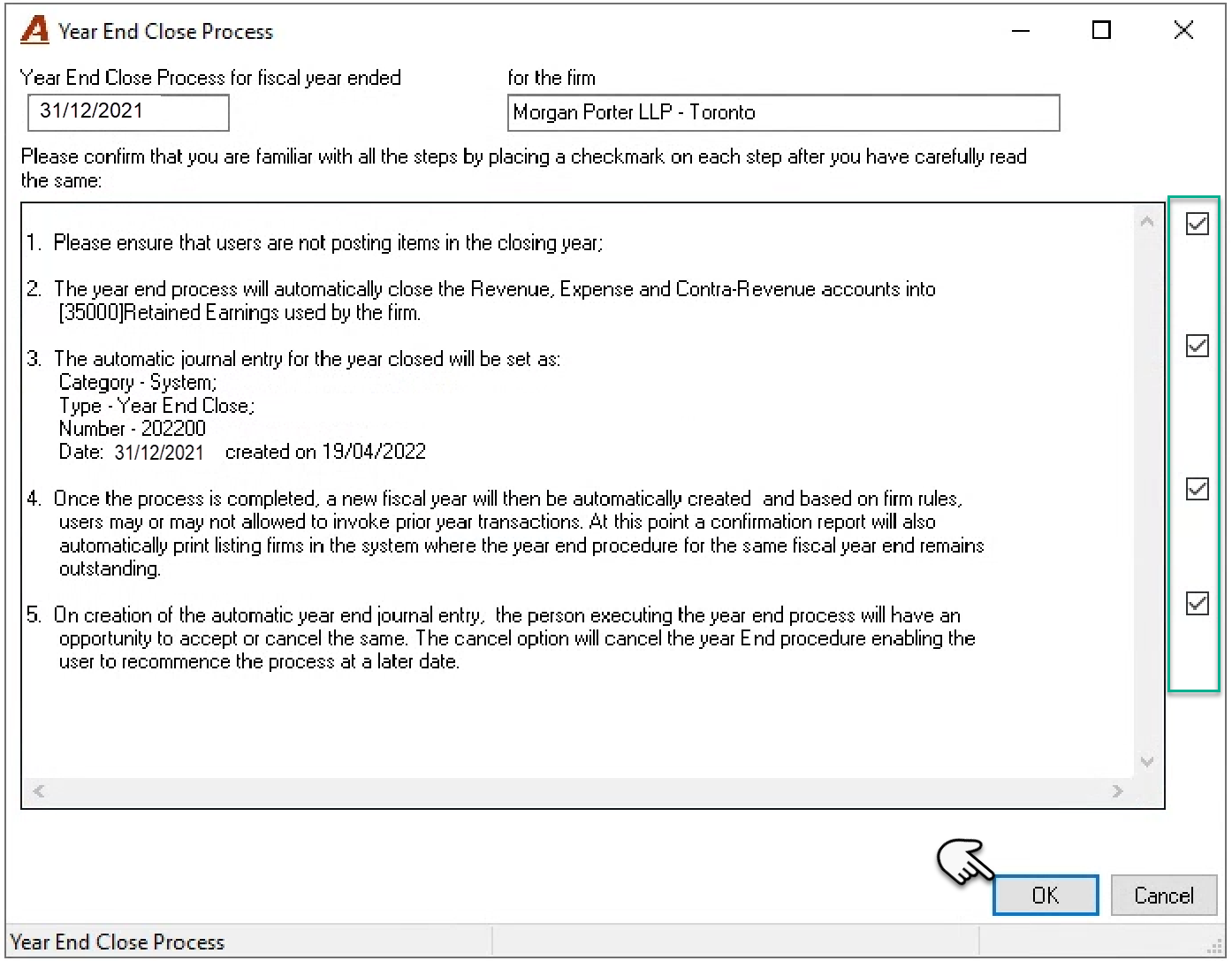
Task: Click the "created on 19/04/2022" text
Action: coord(325,452)
